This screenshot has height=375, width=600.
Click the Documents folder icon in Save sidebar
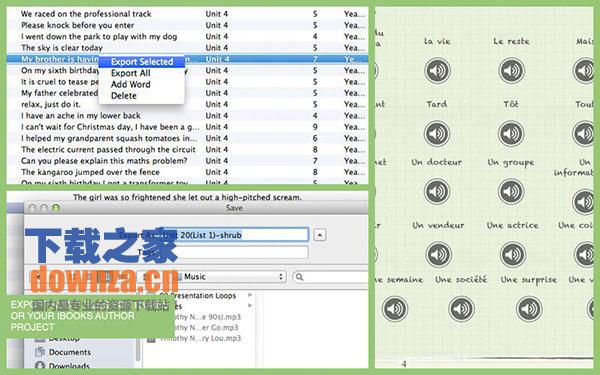click(x=40, y=352)
